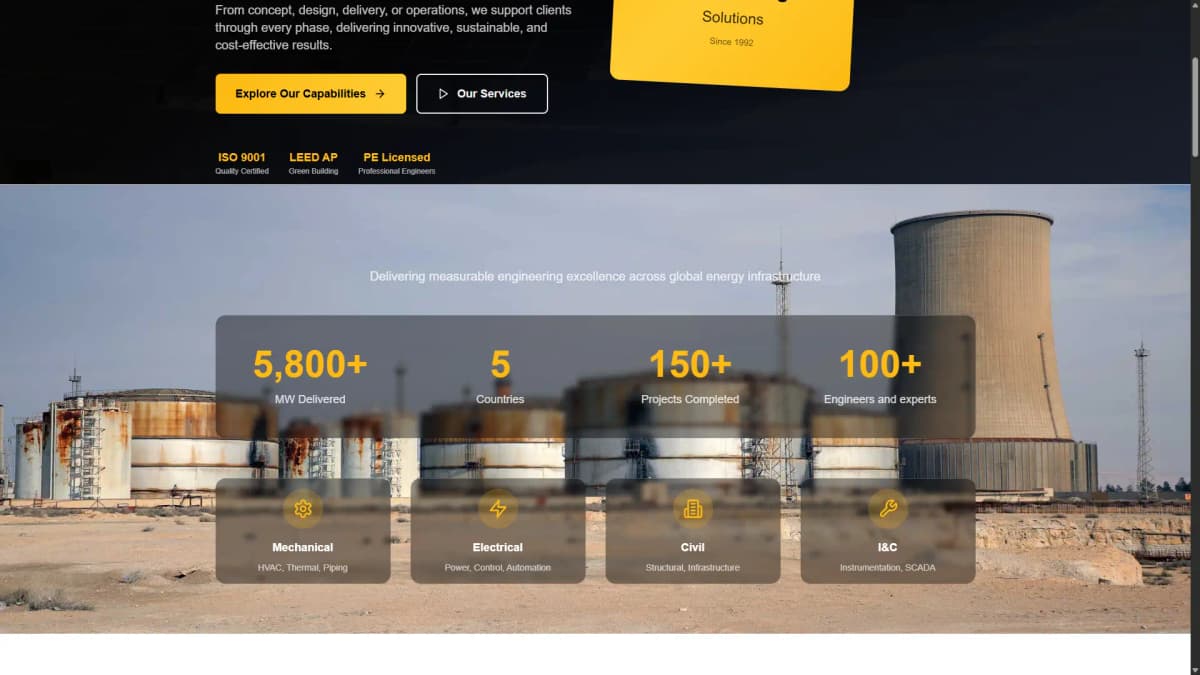Click the Our Services button
This screenshot has width=1200, height=675.
coord(482,93)
